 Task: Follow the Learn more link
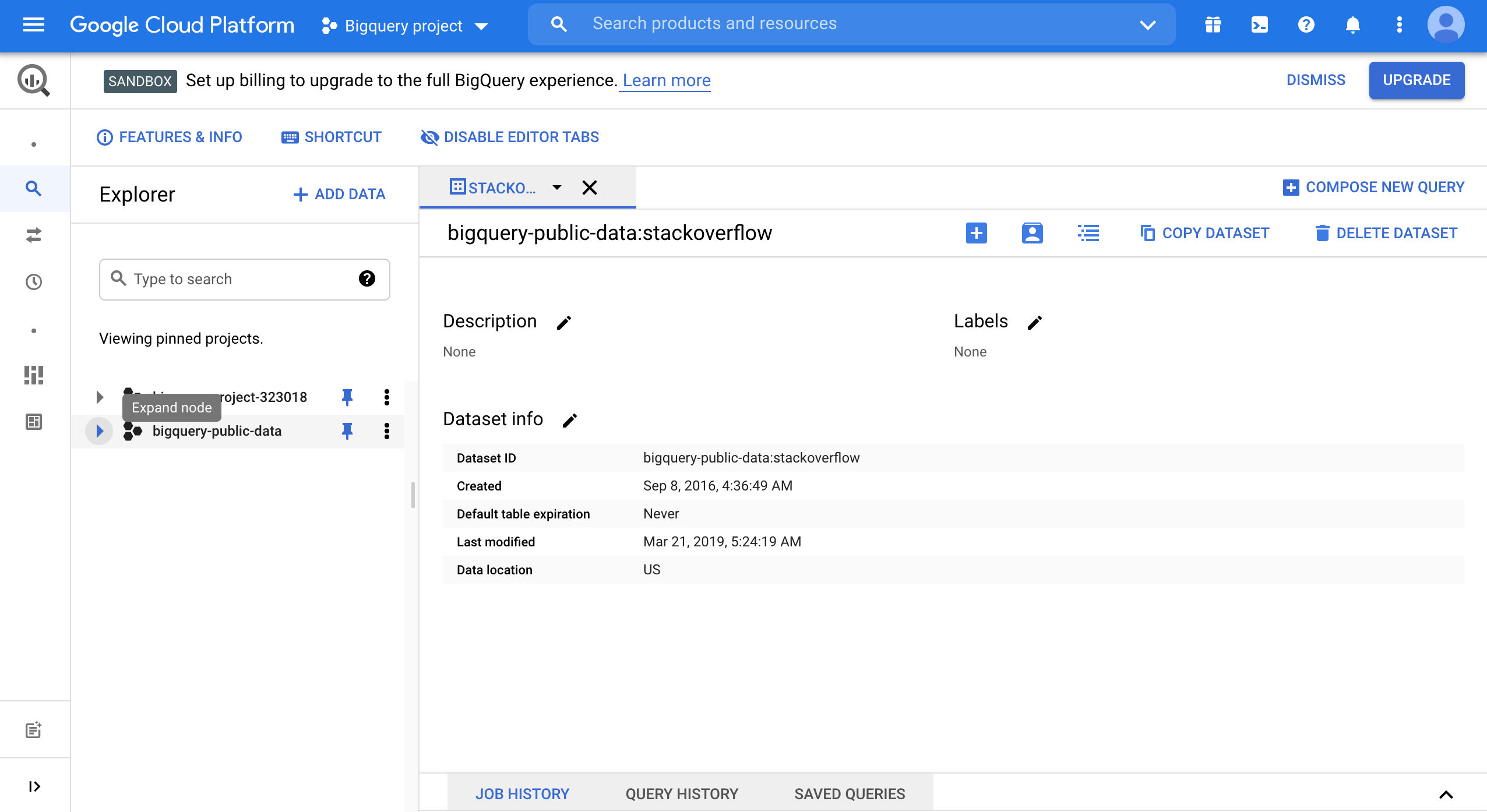click(667, 81)
